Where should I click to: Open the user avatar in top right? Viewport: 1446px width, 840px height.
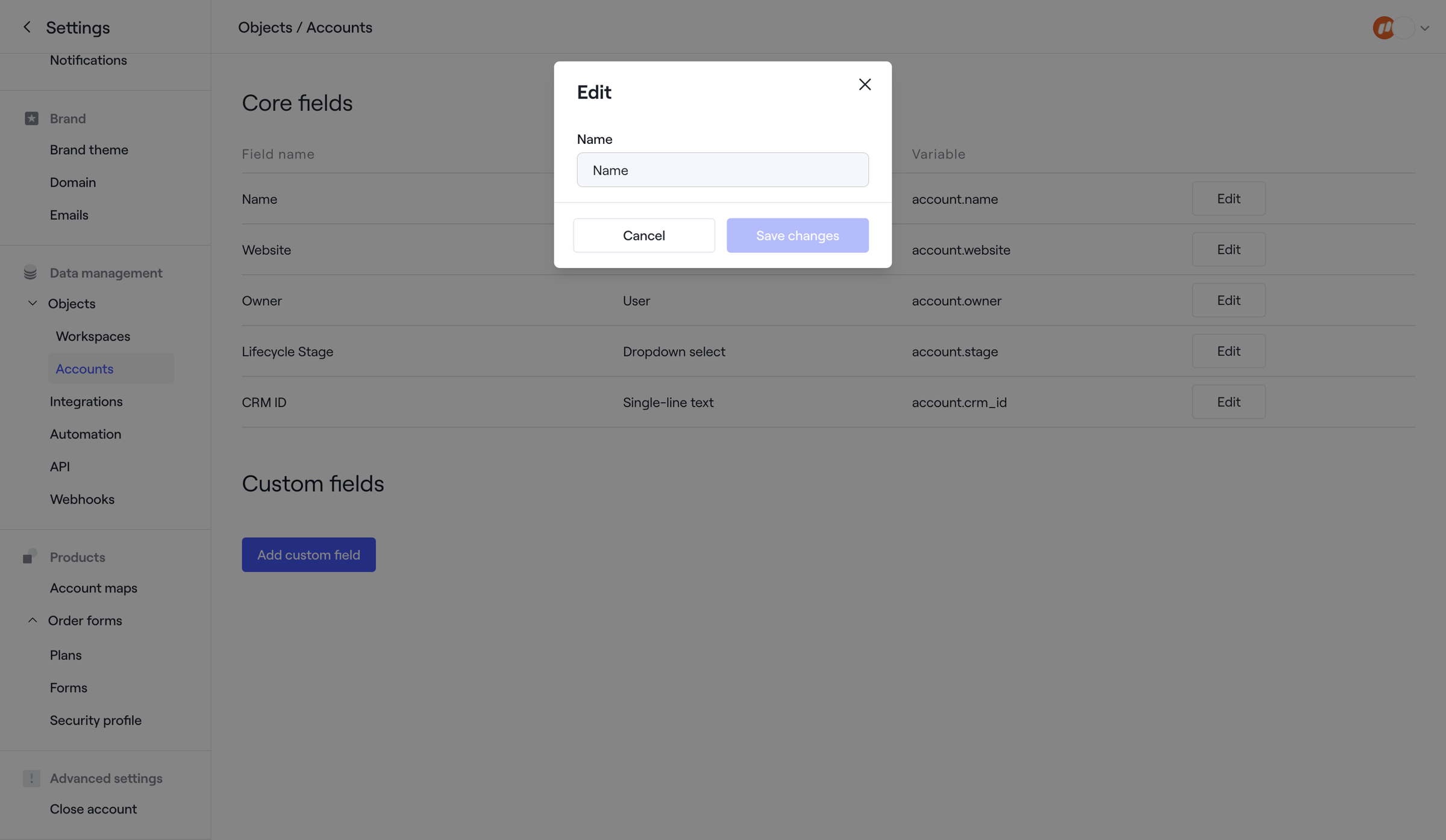1383,28
